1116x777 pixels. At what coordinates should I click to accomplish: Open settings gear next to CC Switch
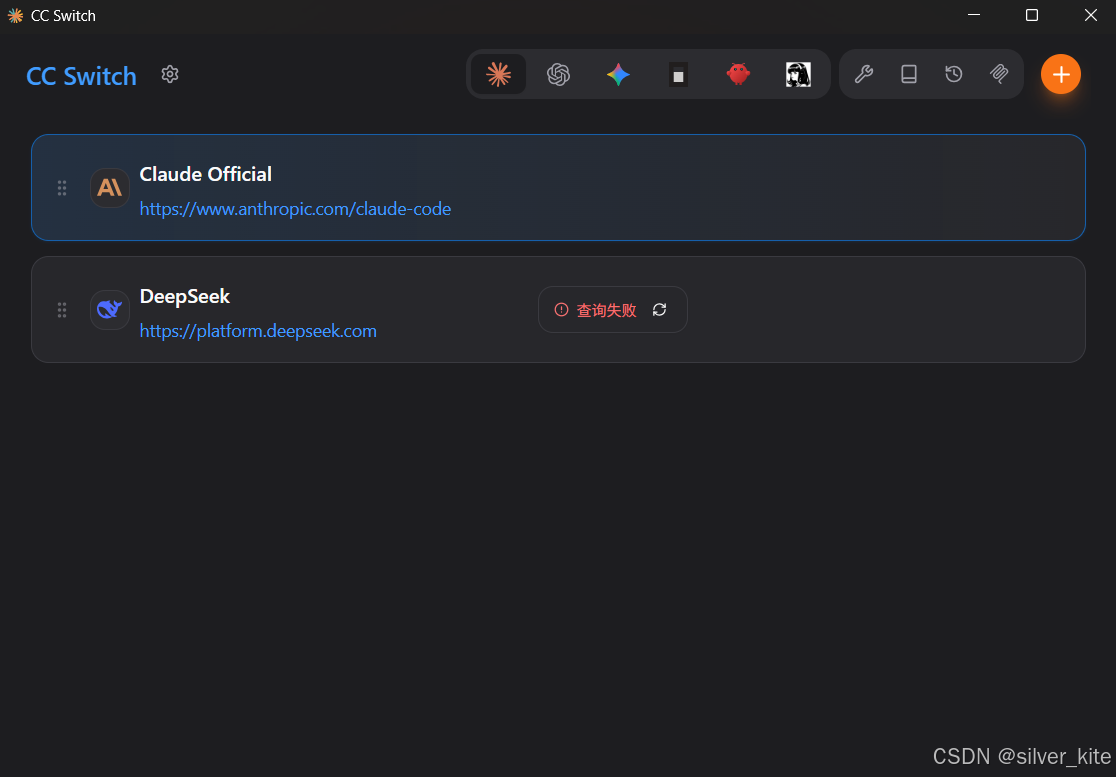(169, 74)
